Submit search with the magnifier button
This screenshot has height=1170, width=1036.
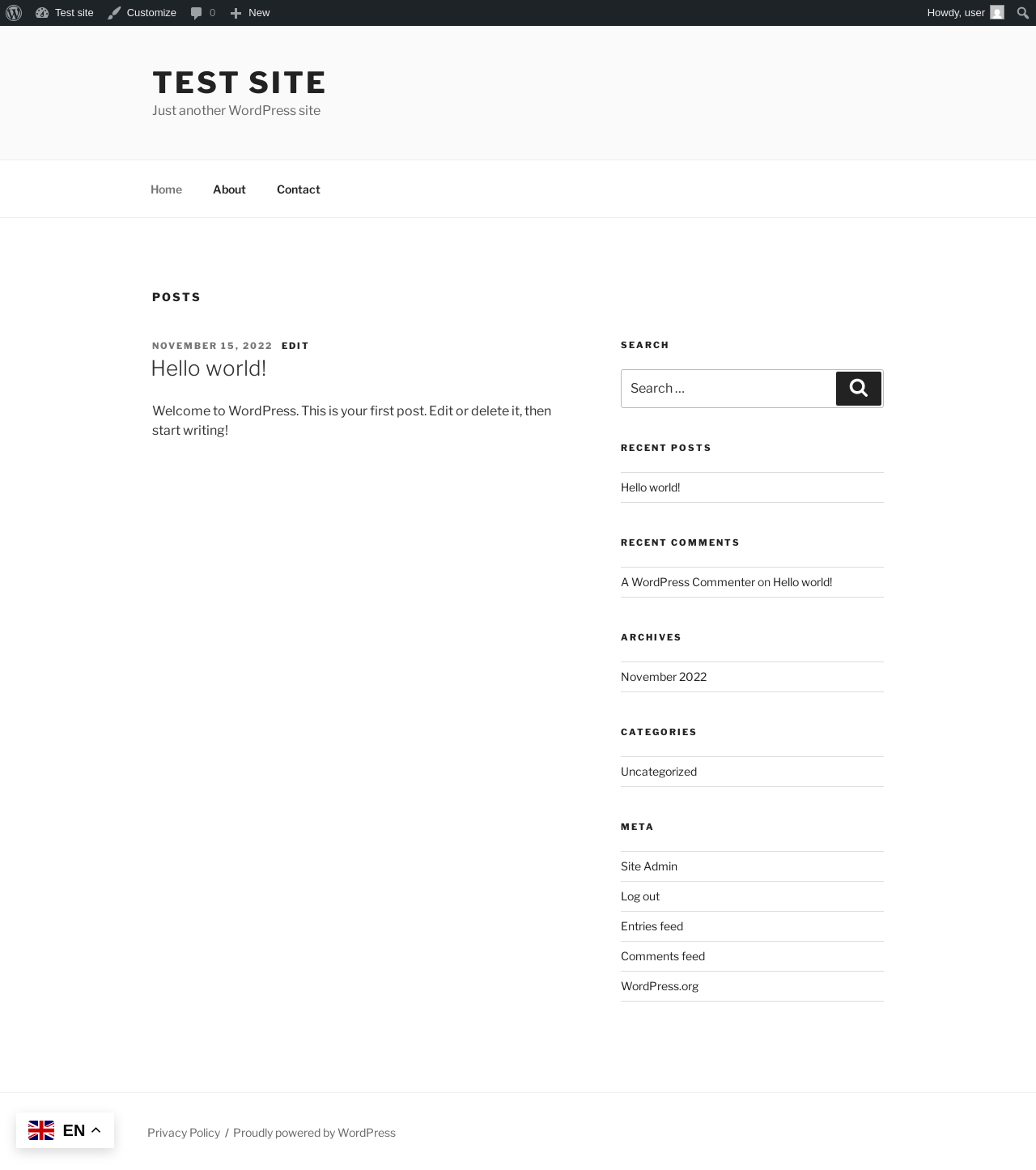[x=859, y=389]
